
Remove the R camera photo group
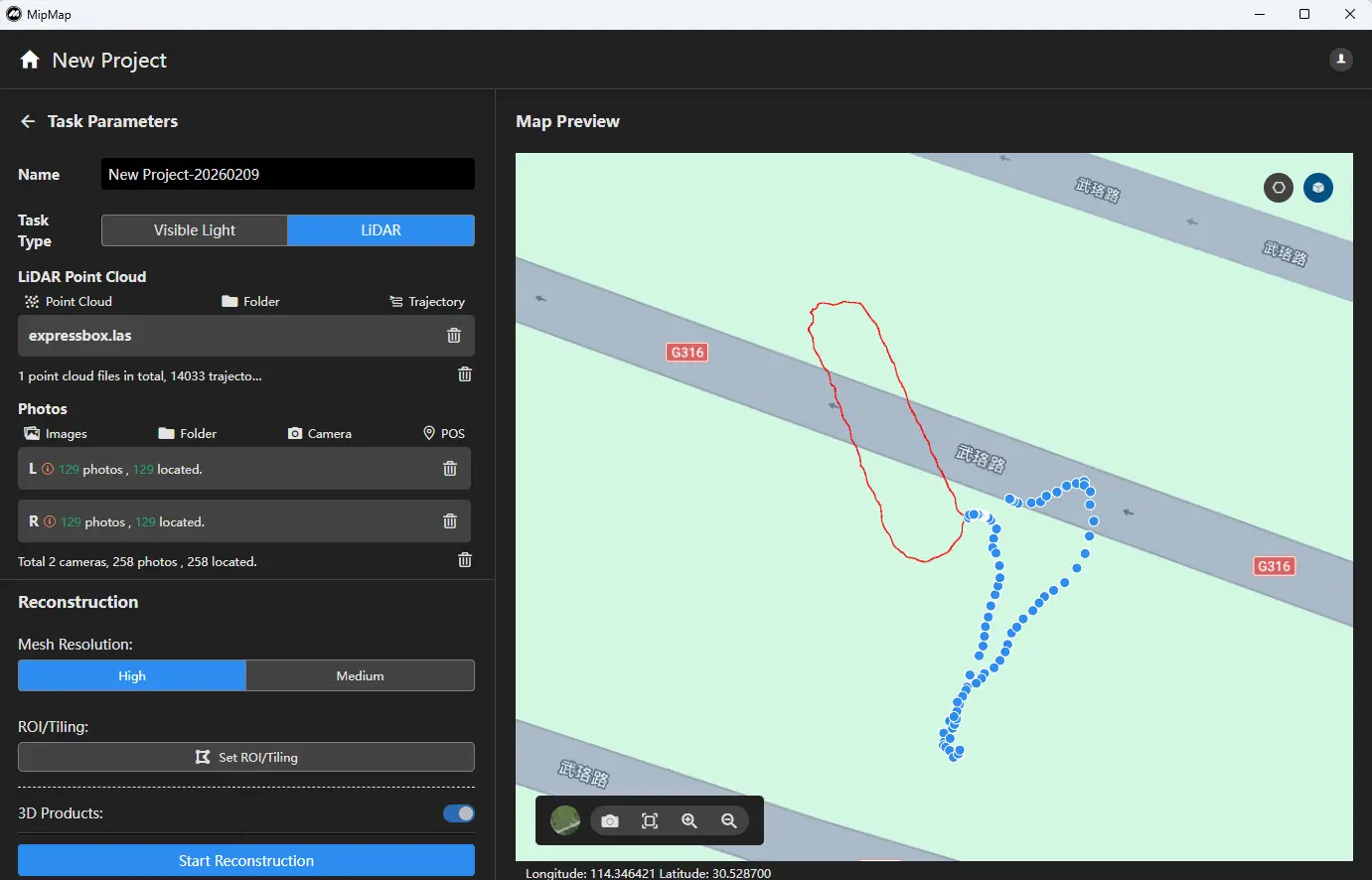pos(450,521)
